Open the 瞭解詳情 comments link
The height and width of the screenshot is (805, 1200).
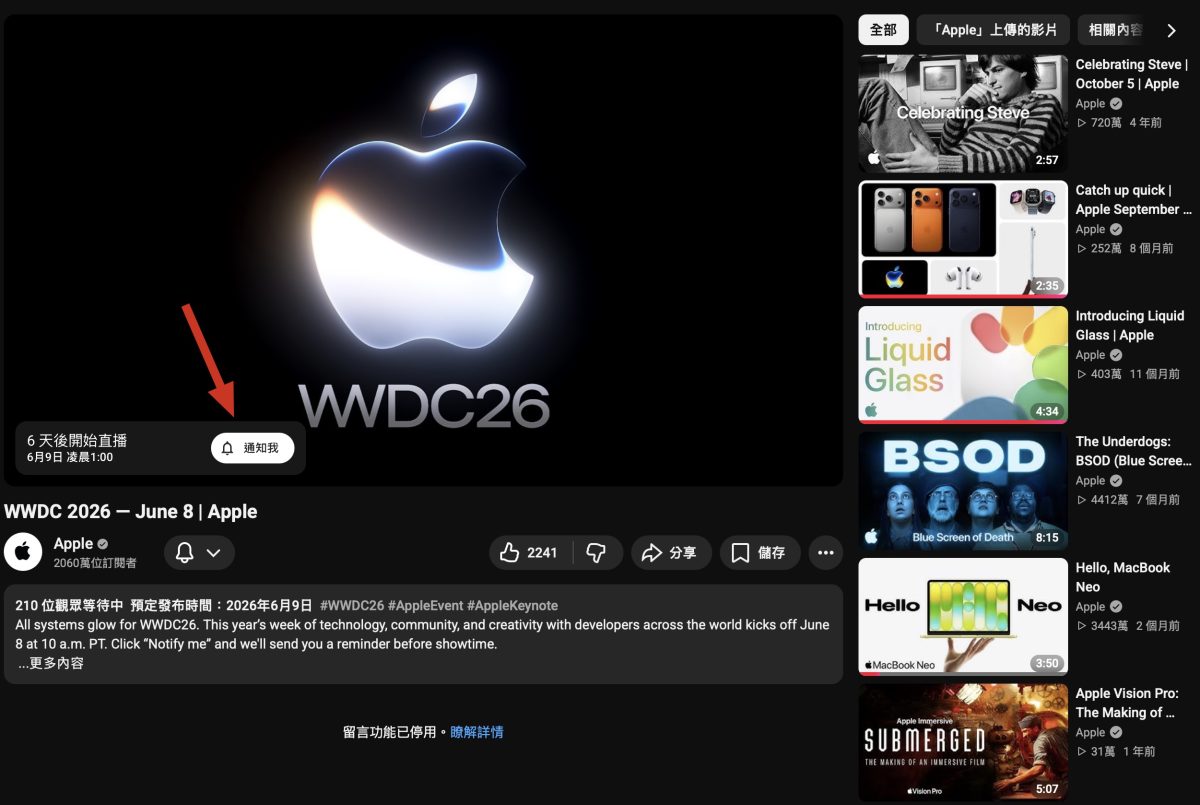tap(477, 732)
